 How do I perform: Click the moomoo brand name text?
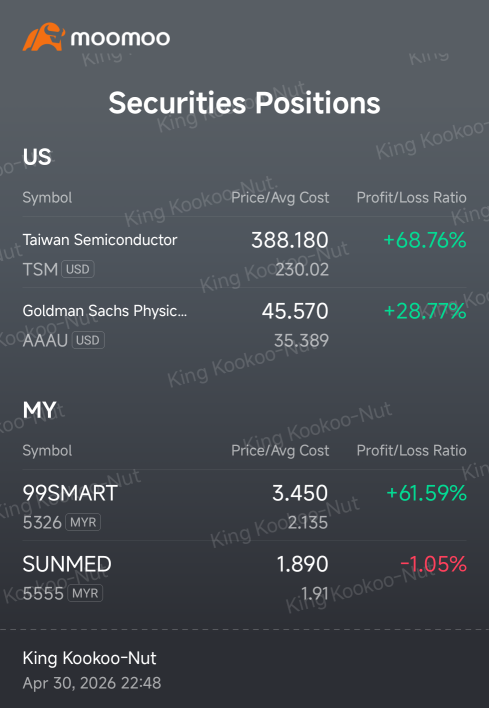[x=120, y=38]
